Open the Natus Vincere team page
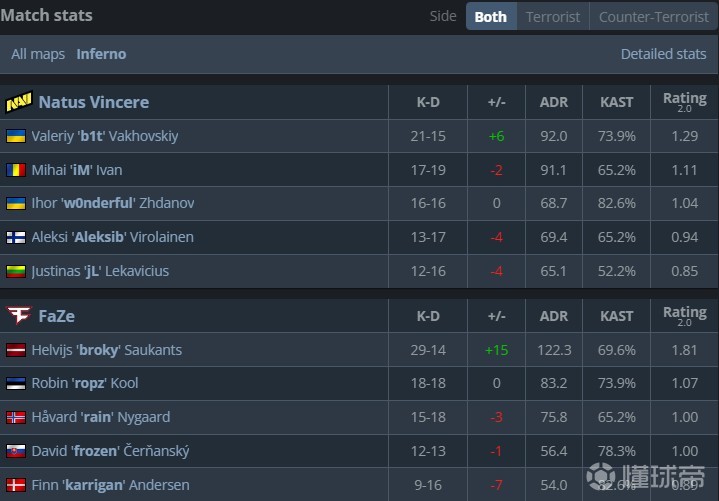This screenshot has width=719, height=501. 93,102
